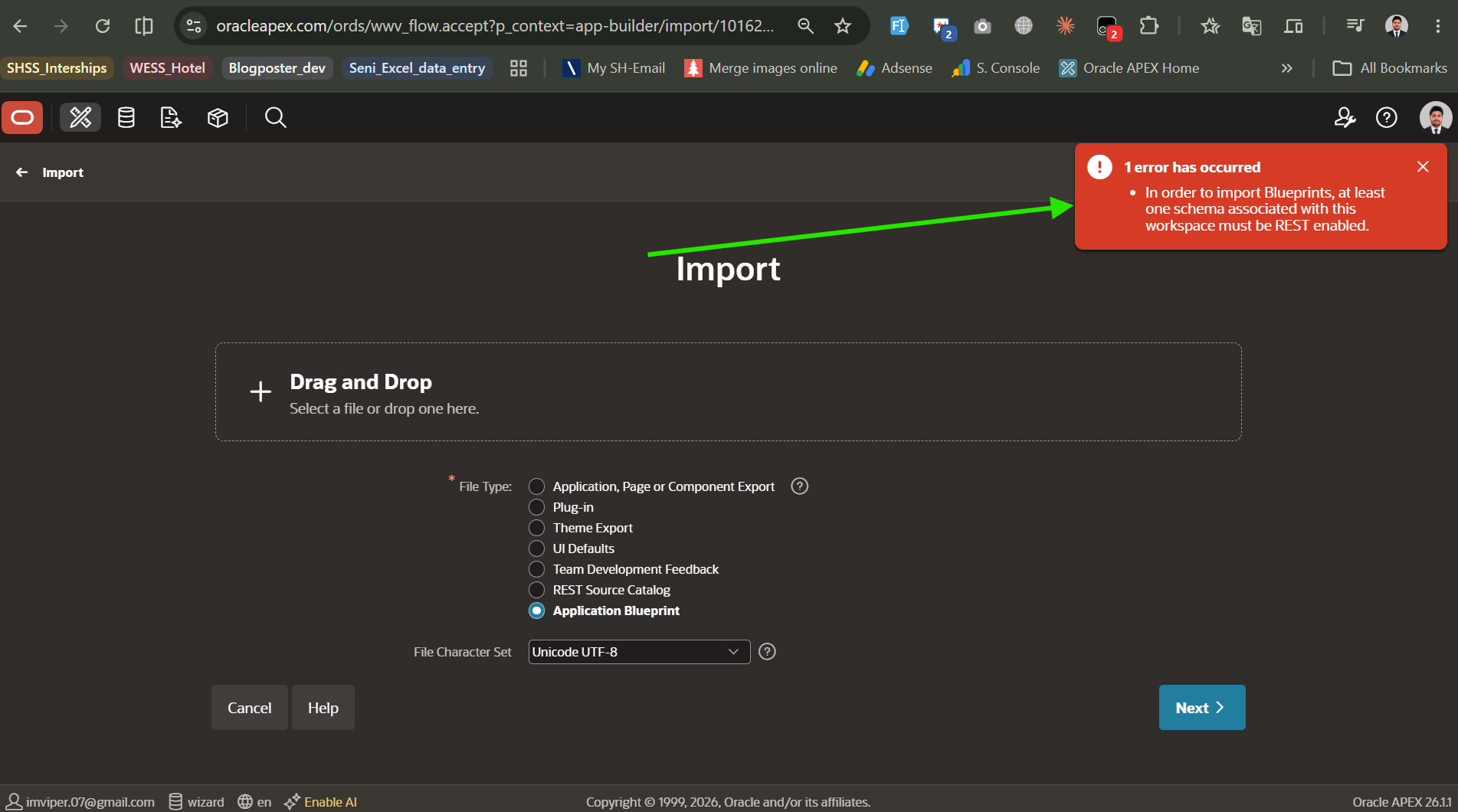Open Seni_Excel_data_entry bookmark group
1458x812 pixels.
point(417,68)
